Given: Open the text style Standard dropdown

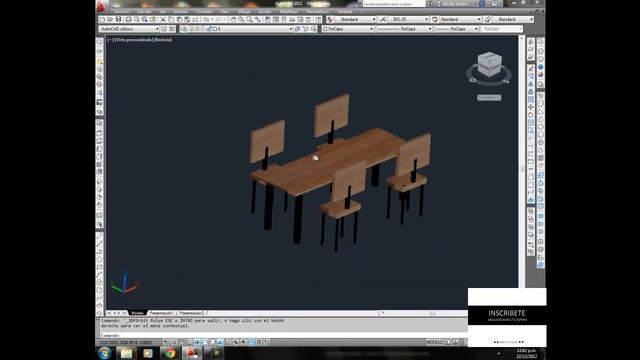Looking at the screenshot, I should [x=356, y=20].
